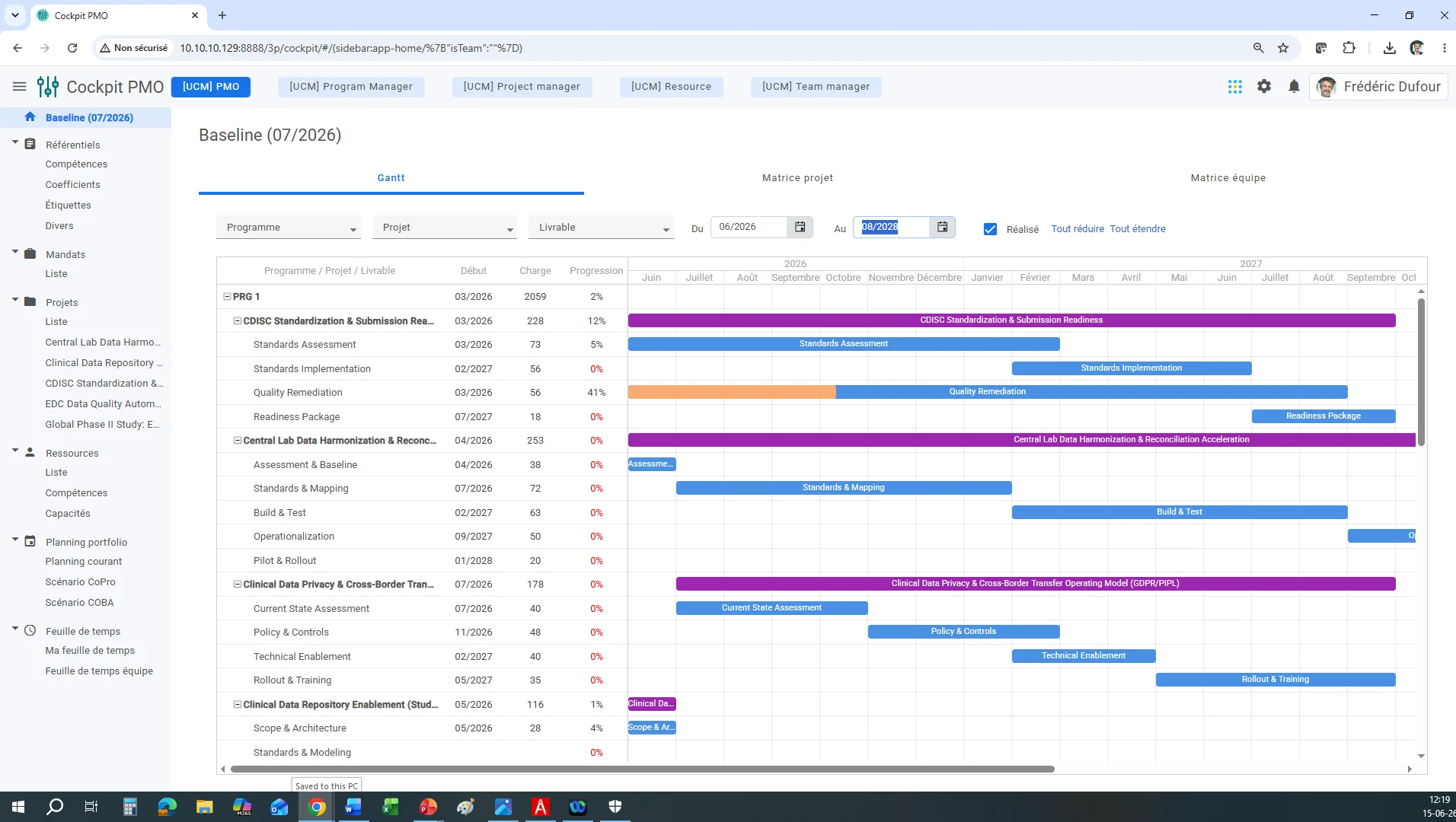Viewport: 1456px width, 822px height.
Task: Collapse the PRG 1 tree row
Action: point(227,297)
